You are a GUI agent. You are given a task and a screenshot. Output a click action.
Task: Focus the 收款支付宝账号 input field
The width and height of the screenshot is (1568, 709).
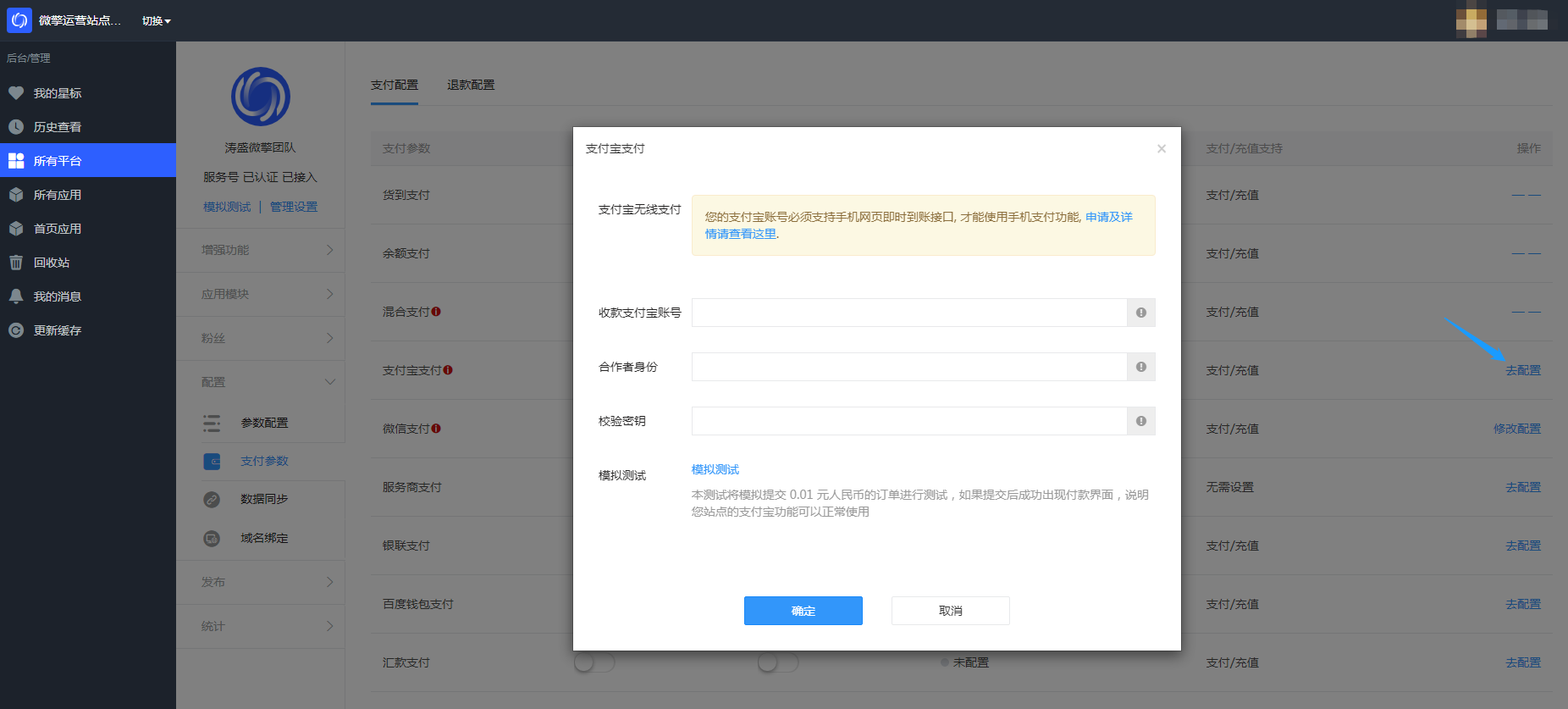pos(909,313)
